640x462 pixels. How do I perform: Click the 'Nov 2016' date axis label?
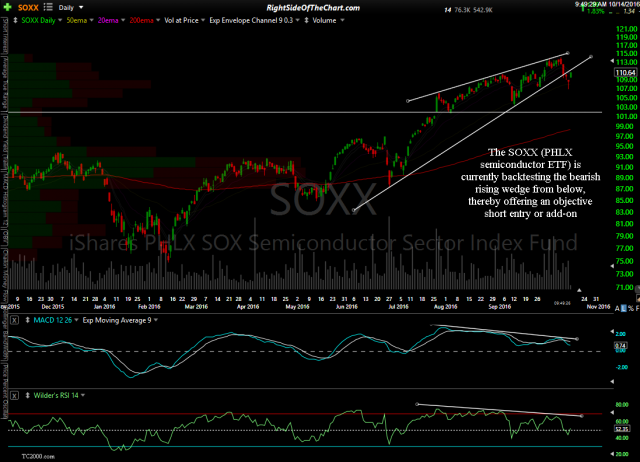click(598, 307)
